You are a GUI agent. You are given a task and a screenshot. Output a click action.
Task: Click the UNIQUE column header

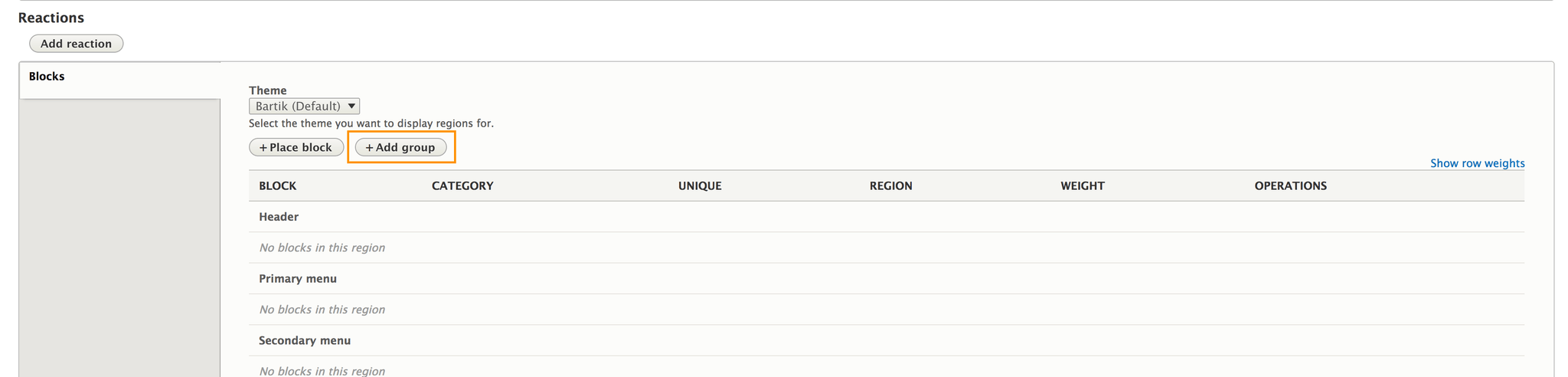tap(700, 185)
